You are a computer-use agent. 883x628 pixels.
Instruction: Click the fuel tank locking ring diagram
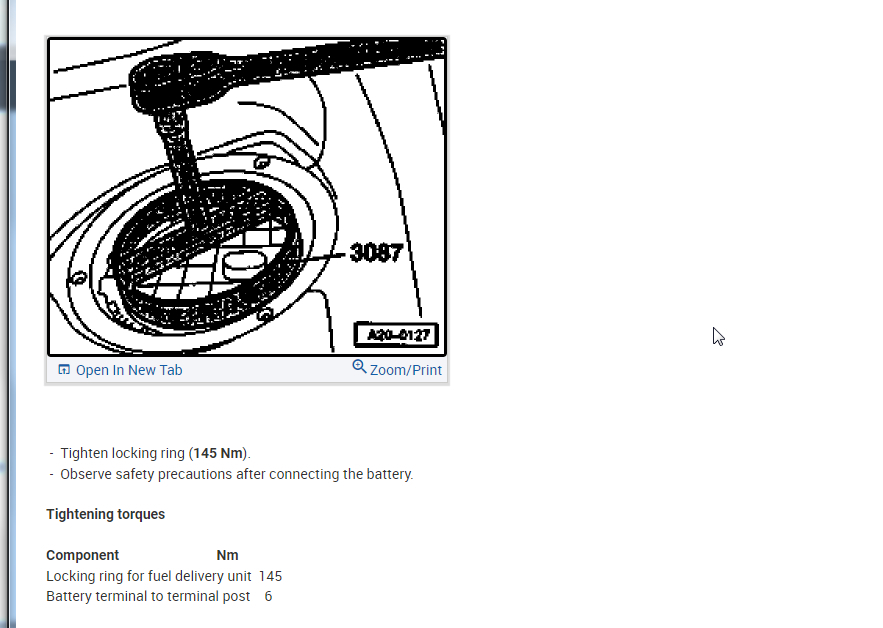pyautogui.click(x=247, y=197)
